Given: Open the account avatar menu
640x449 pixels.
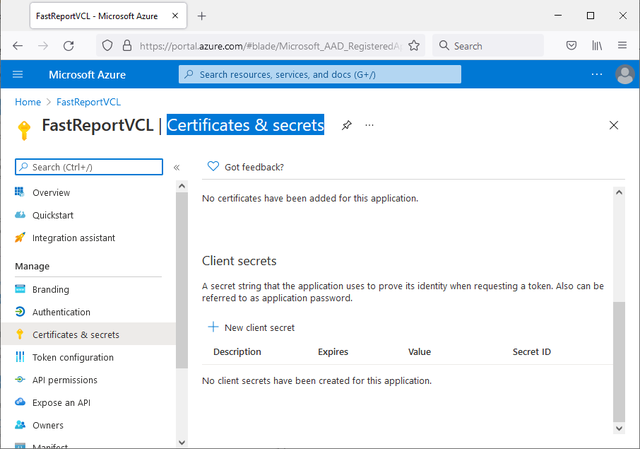Looking at the screenshot, I should tap(624, 74).
